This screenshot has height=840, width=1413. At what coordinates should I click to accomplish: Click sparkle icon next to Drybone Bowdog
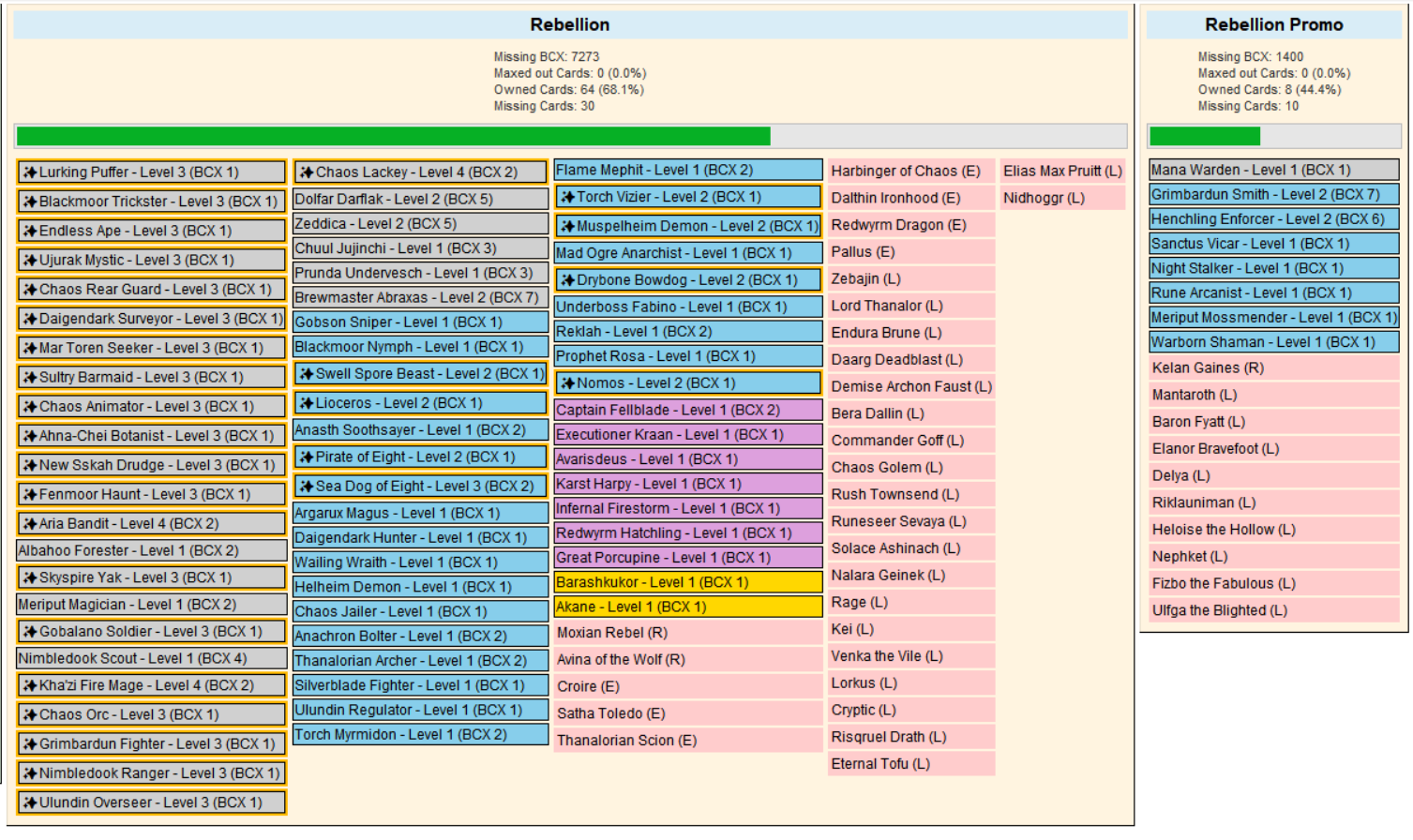567,280
